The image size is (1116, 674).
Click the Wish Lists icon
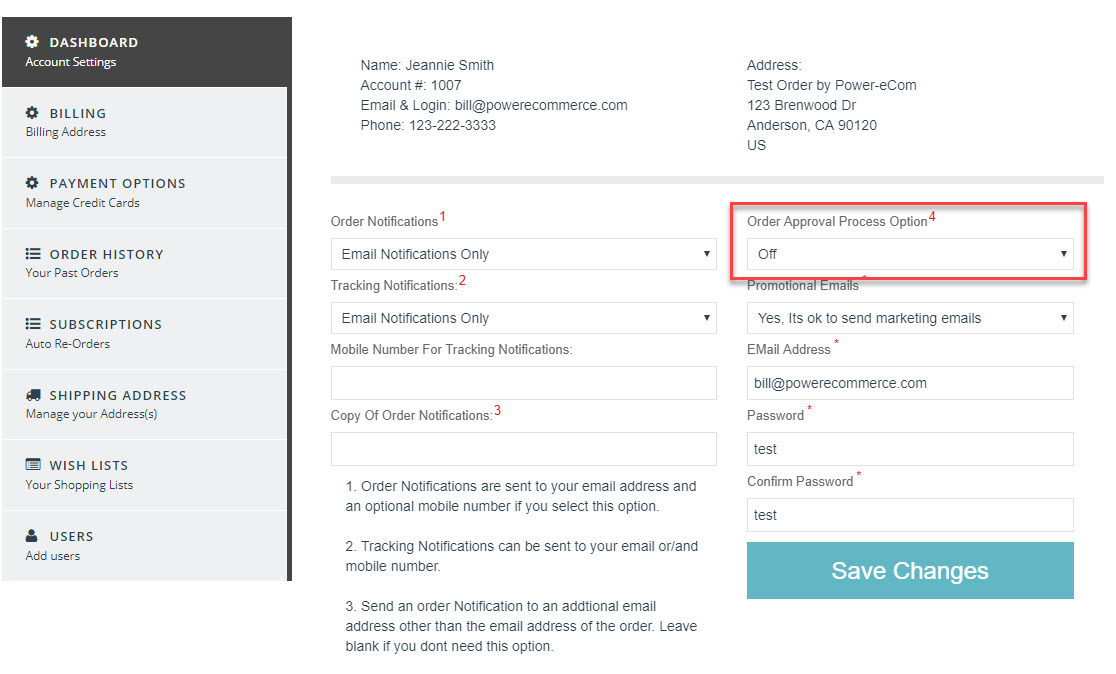tap(32, 465)
